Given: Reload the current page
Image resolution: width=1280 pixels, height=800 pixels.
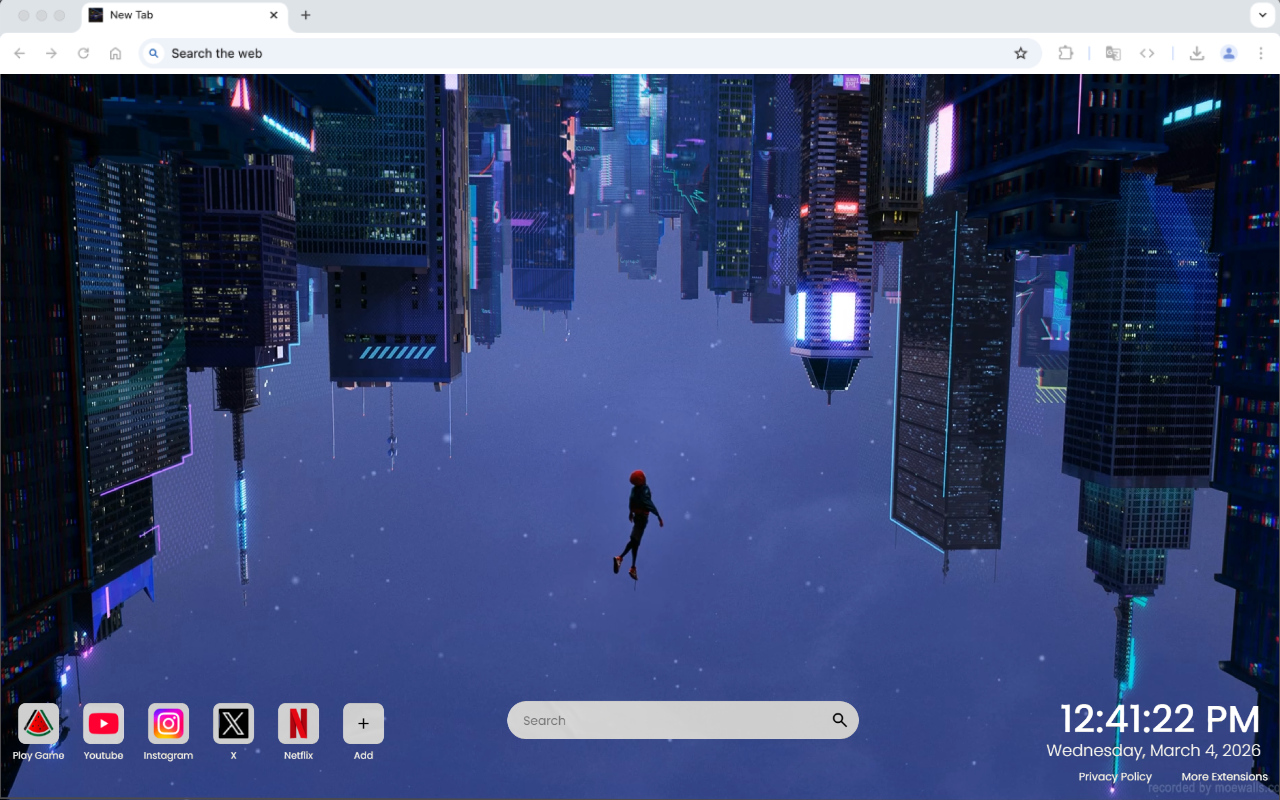Looking at the screenshot, I should (x=84, y=53).
